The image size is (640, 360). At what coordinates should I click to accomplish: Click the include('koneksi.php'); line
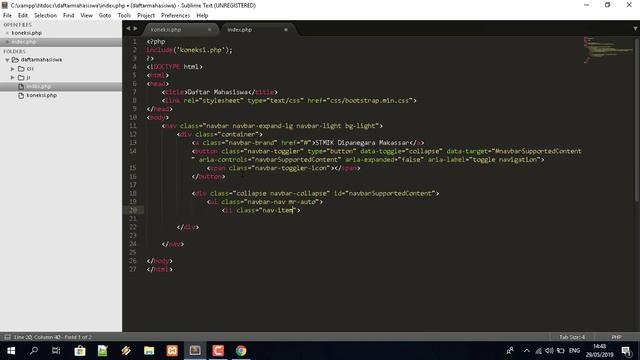coord(189,50)
